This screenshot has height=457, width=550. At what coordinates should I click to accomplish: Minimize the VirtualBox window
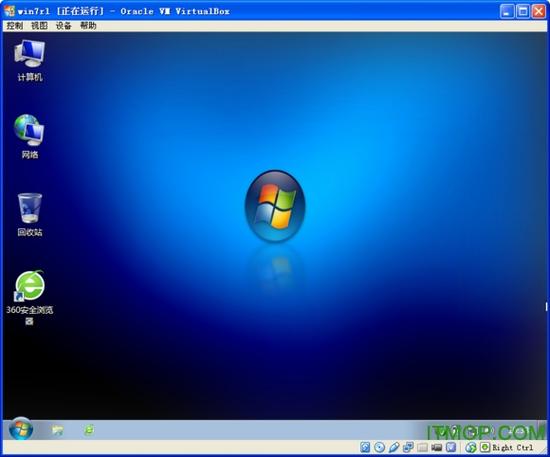coord(507,11)
